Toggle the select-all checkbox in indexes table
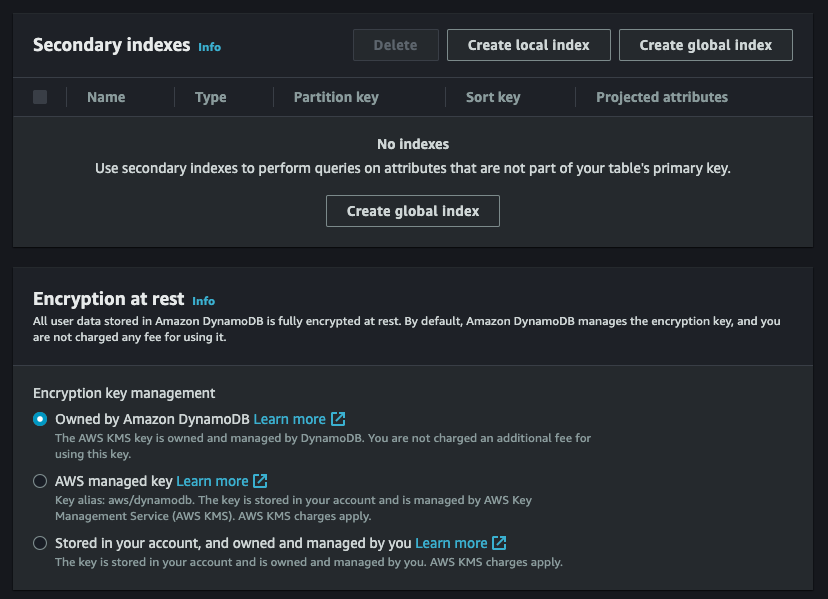828x599 pixels. click(x=40, y=97)
